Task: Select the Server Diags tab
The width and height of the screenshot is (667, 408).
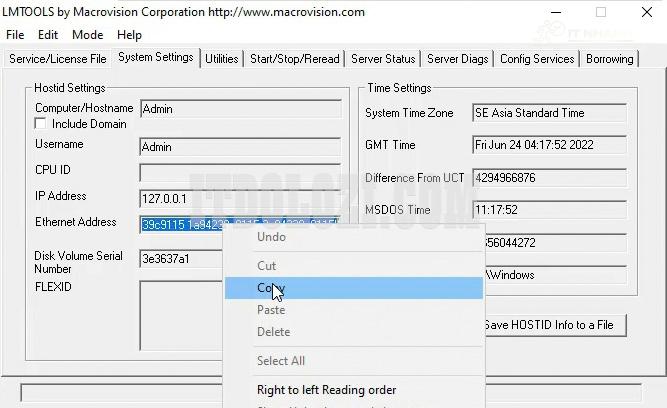Action: (458, 59)
